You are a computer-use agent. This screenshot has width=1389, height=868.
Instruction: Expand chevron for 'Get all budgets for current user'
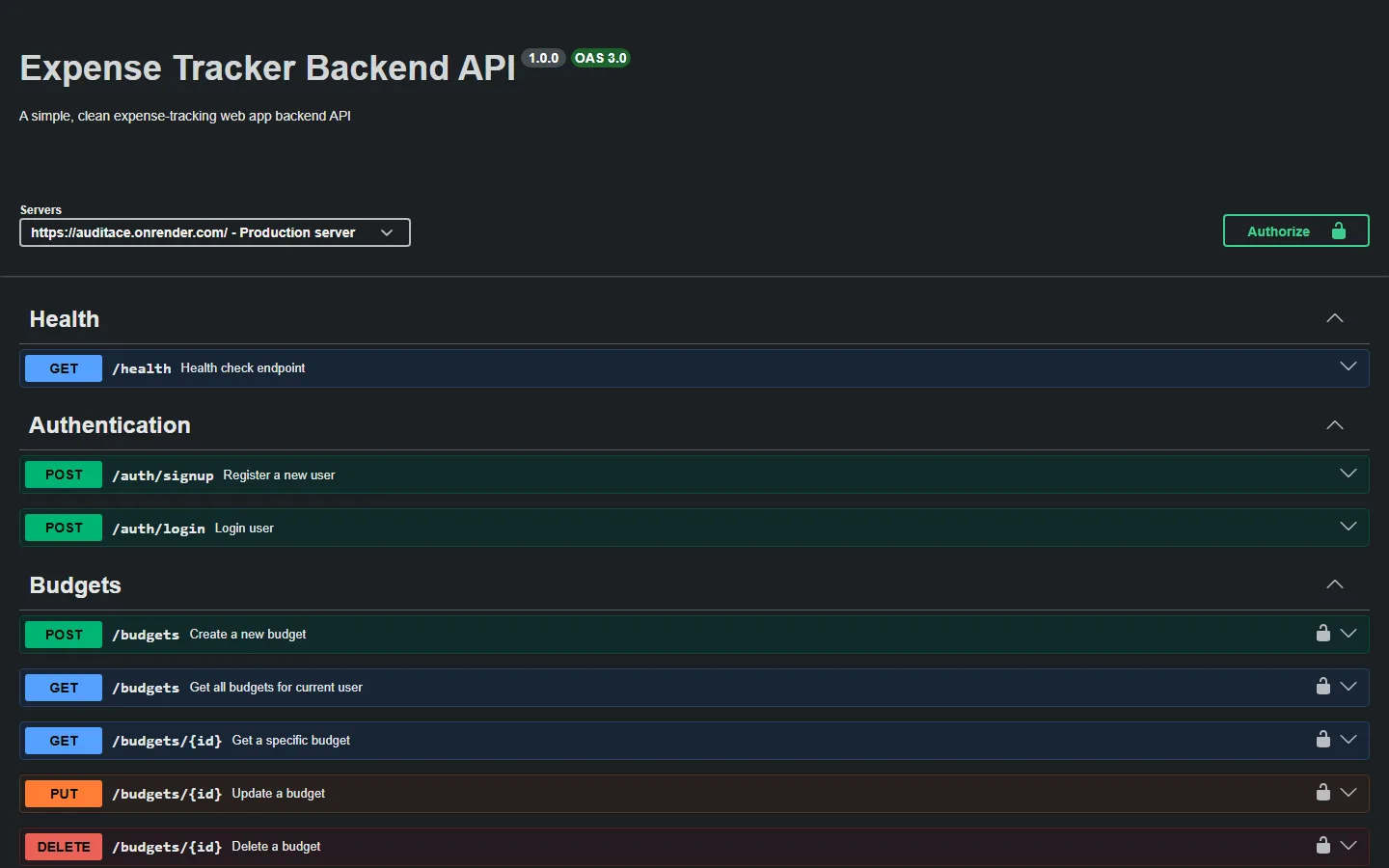1348,687
